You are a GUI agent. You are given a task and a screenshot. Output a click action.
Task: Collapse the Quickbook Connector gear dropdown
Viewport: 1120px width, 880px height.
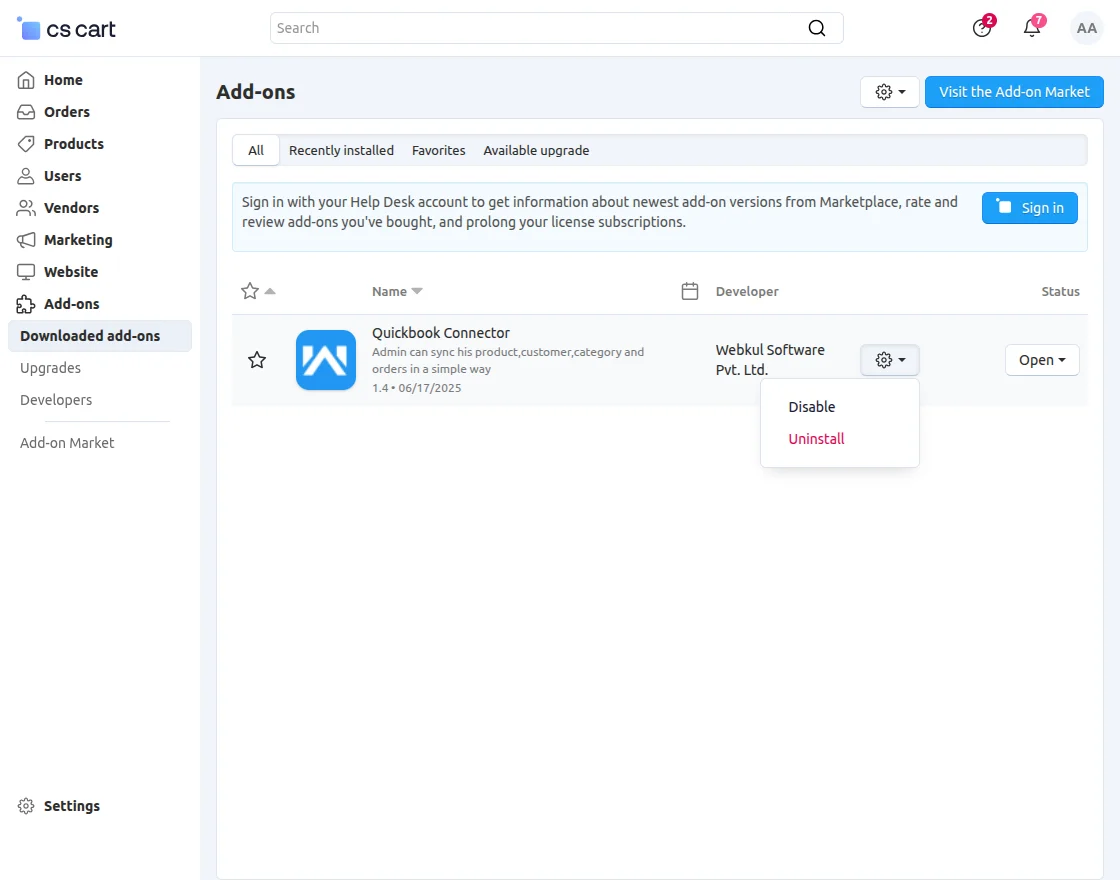point(889,360)
